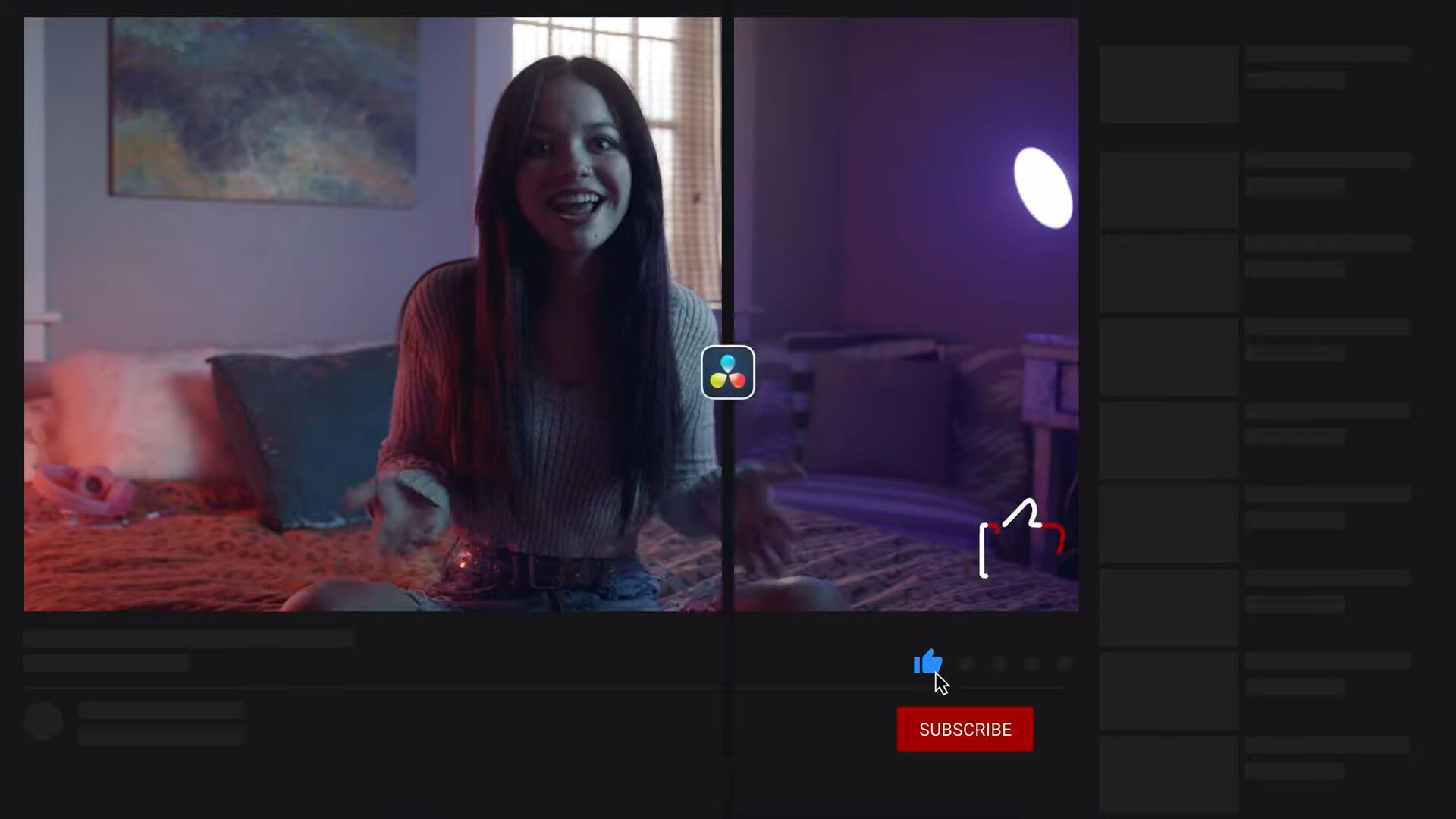Viewport: 1456px width, 819px height.
Task: Click the second faint round icon after like
Action: point(999,664)
